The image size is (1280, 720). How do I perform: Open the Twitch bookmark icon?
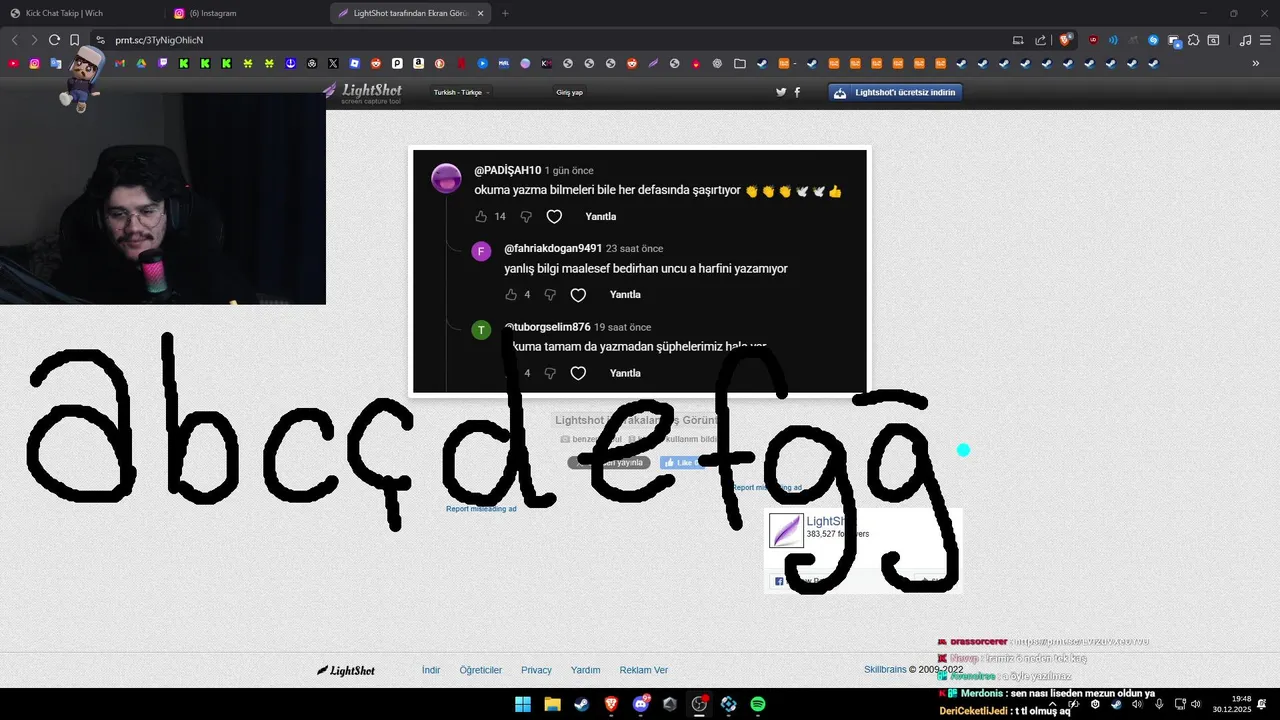(163, 63)
